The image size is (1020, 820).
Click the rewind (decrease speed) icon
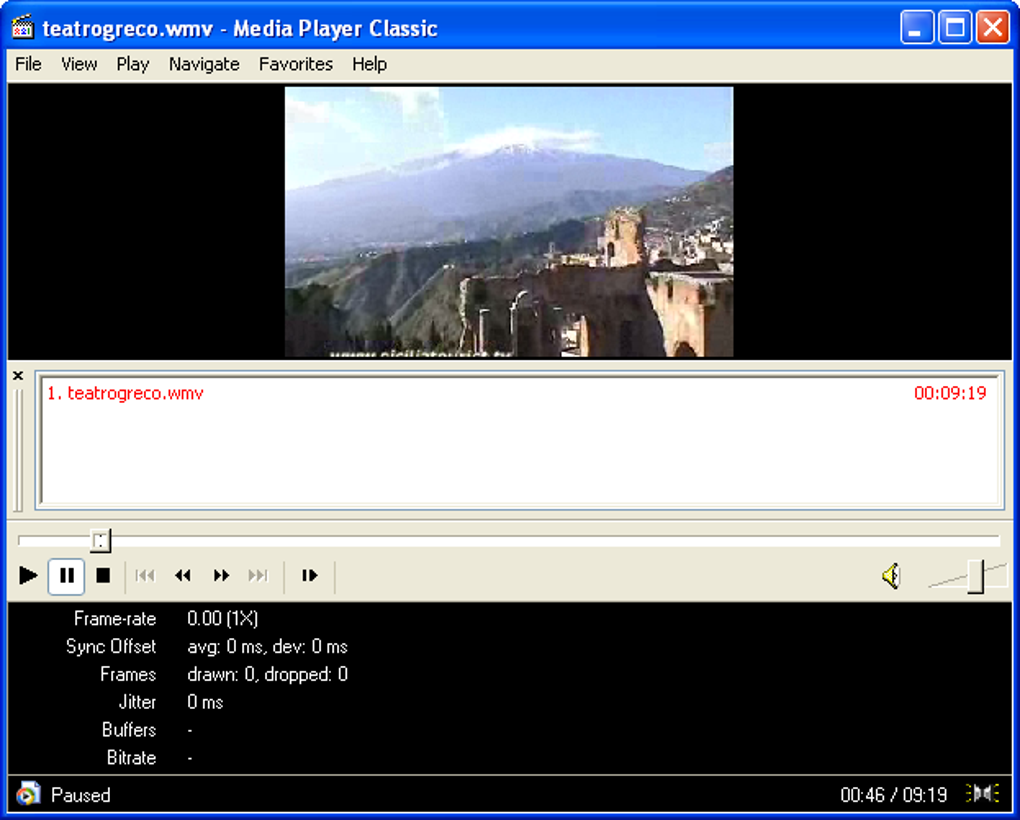[x=183, y=576]
